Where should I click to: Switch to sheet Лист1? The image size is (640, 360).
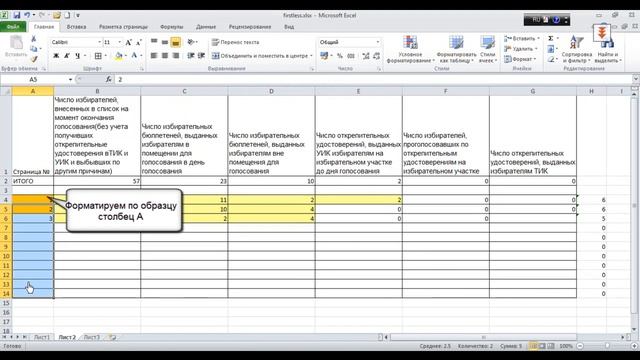pyautogui.click(x=41, y=337)
